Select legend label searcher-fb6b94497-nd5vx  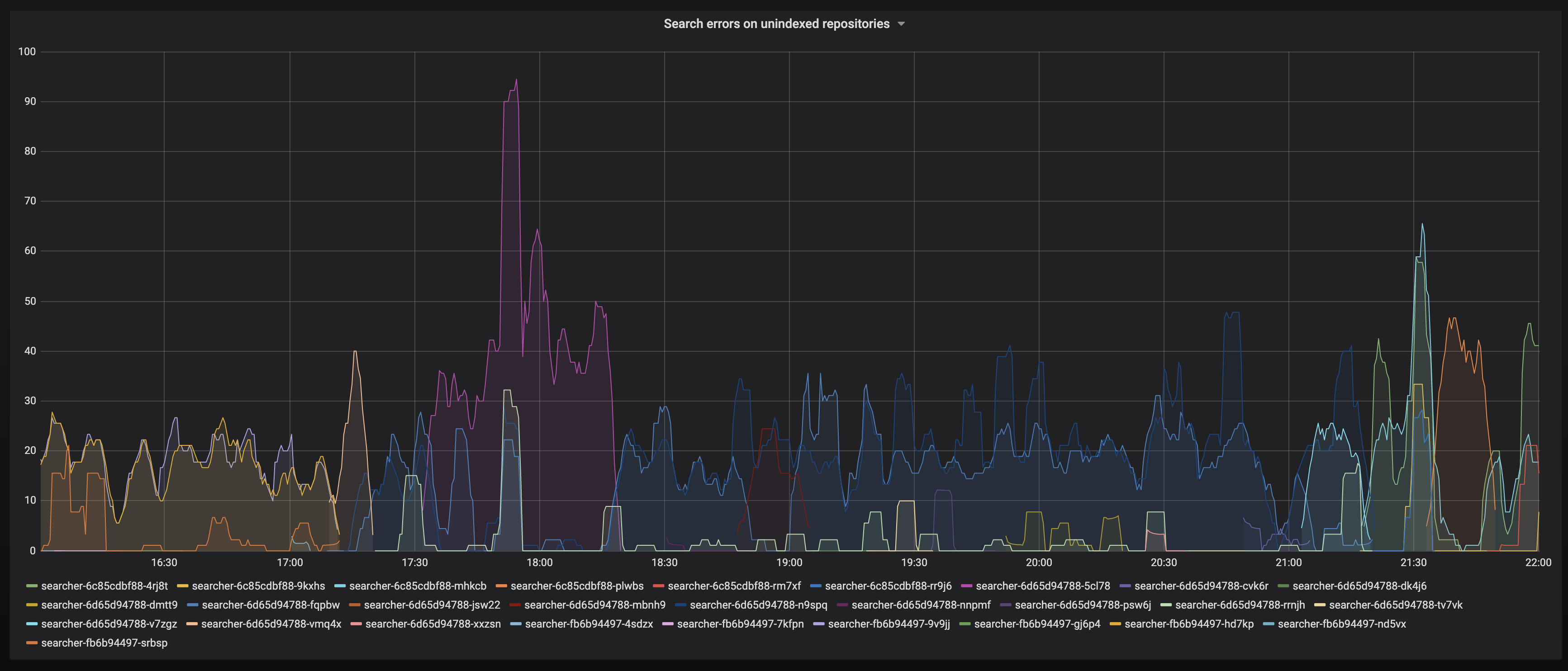(1341, 624)
